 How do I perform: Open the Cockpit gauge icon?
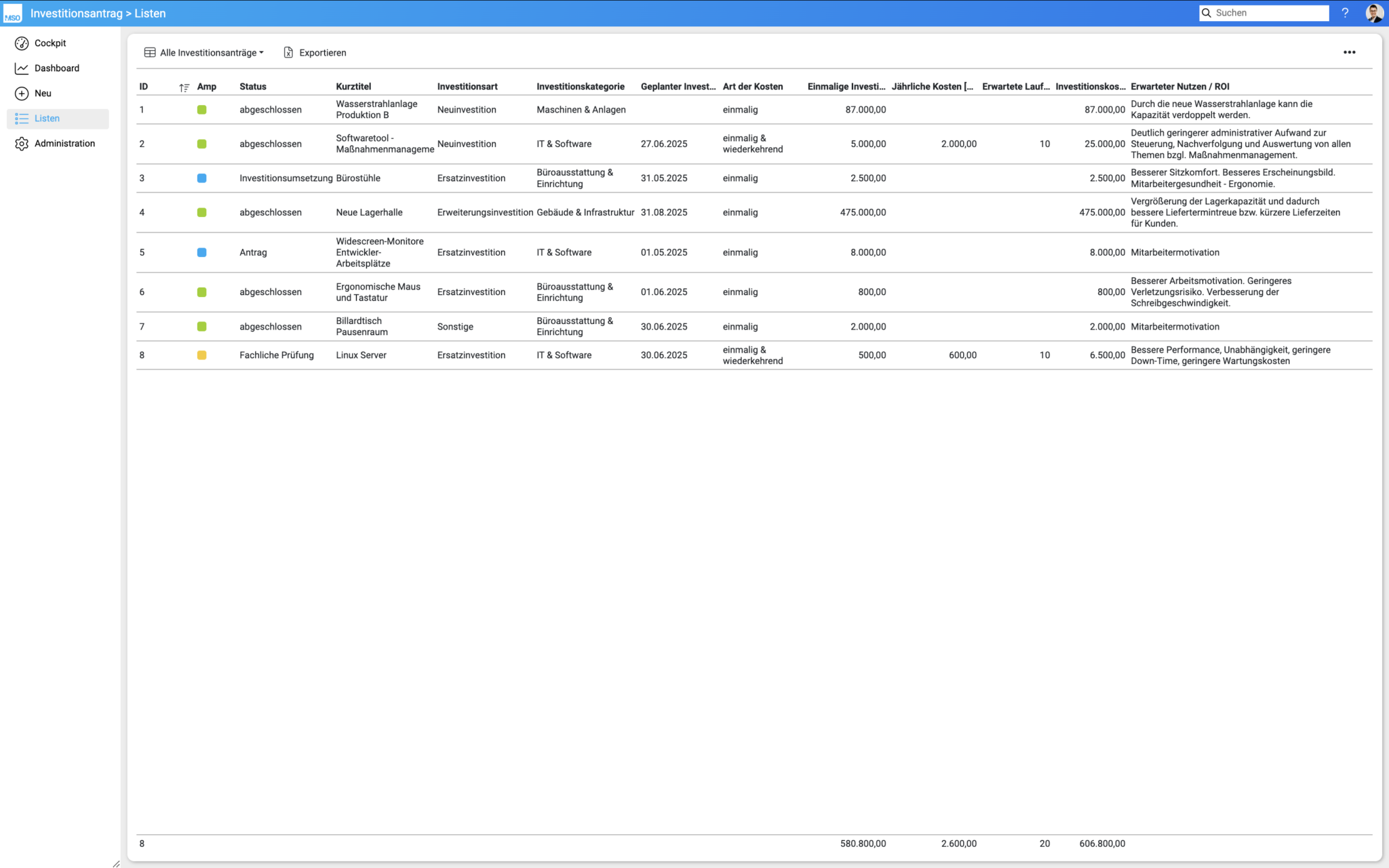[x=22, y=43]
